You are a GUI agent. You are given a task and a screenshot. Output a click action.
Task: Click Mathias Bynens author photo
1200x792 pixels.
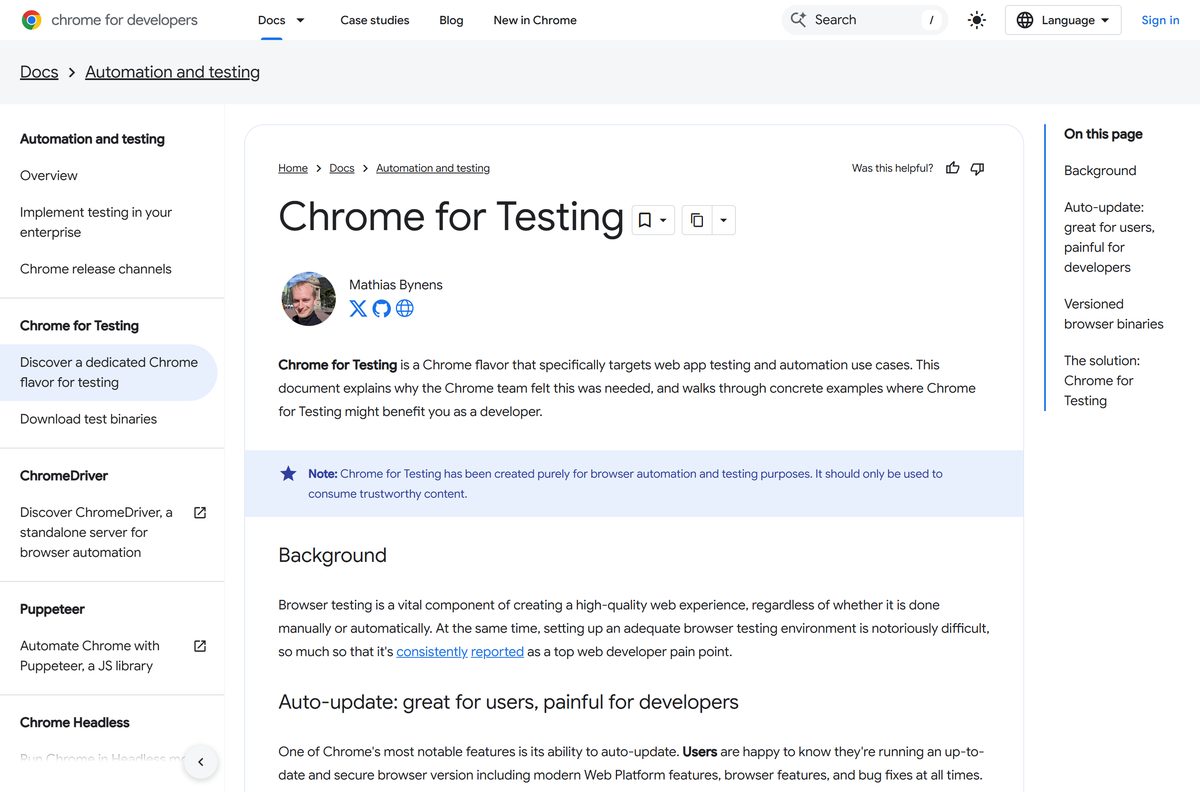pos(309,298)
